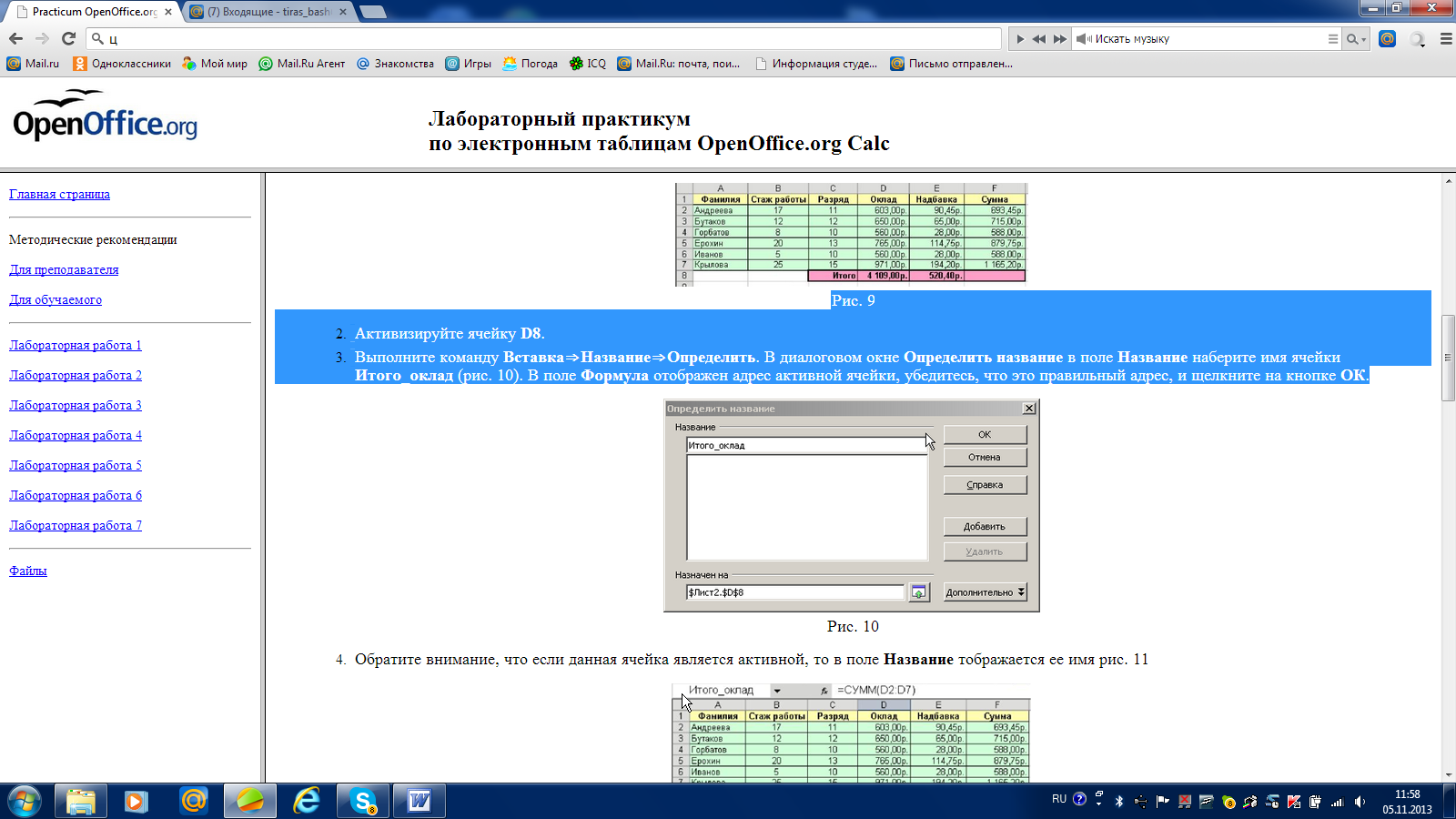1456x819 pixels.
Task: Open a new browser tab
Action: coord(372,12)
